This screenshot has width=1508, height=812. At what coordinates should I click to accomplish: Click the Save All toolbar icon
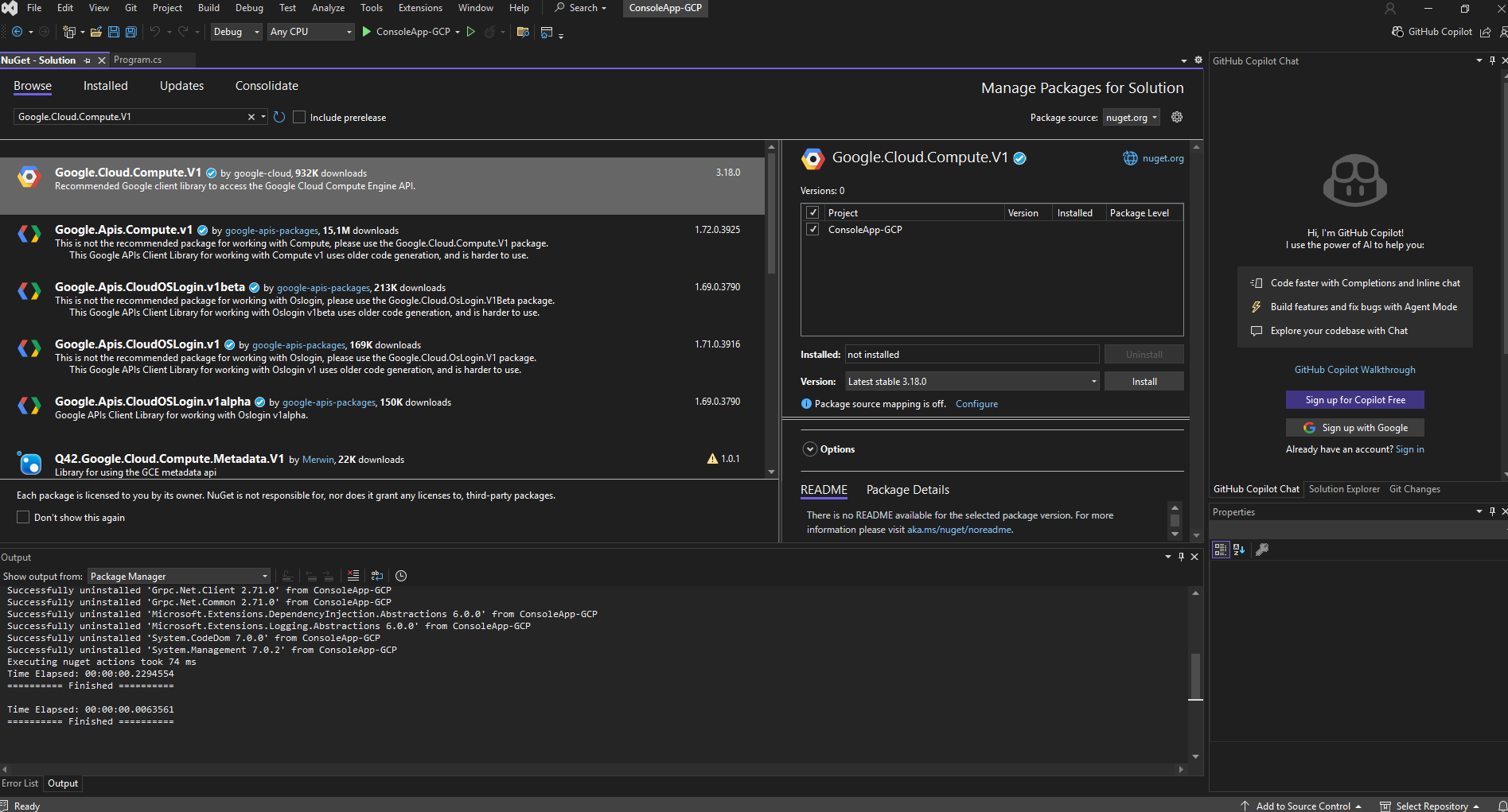click(x=131, y=32)
